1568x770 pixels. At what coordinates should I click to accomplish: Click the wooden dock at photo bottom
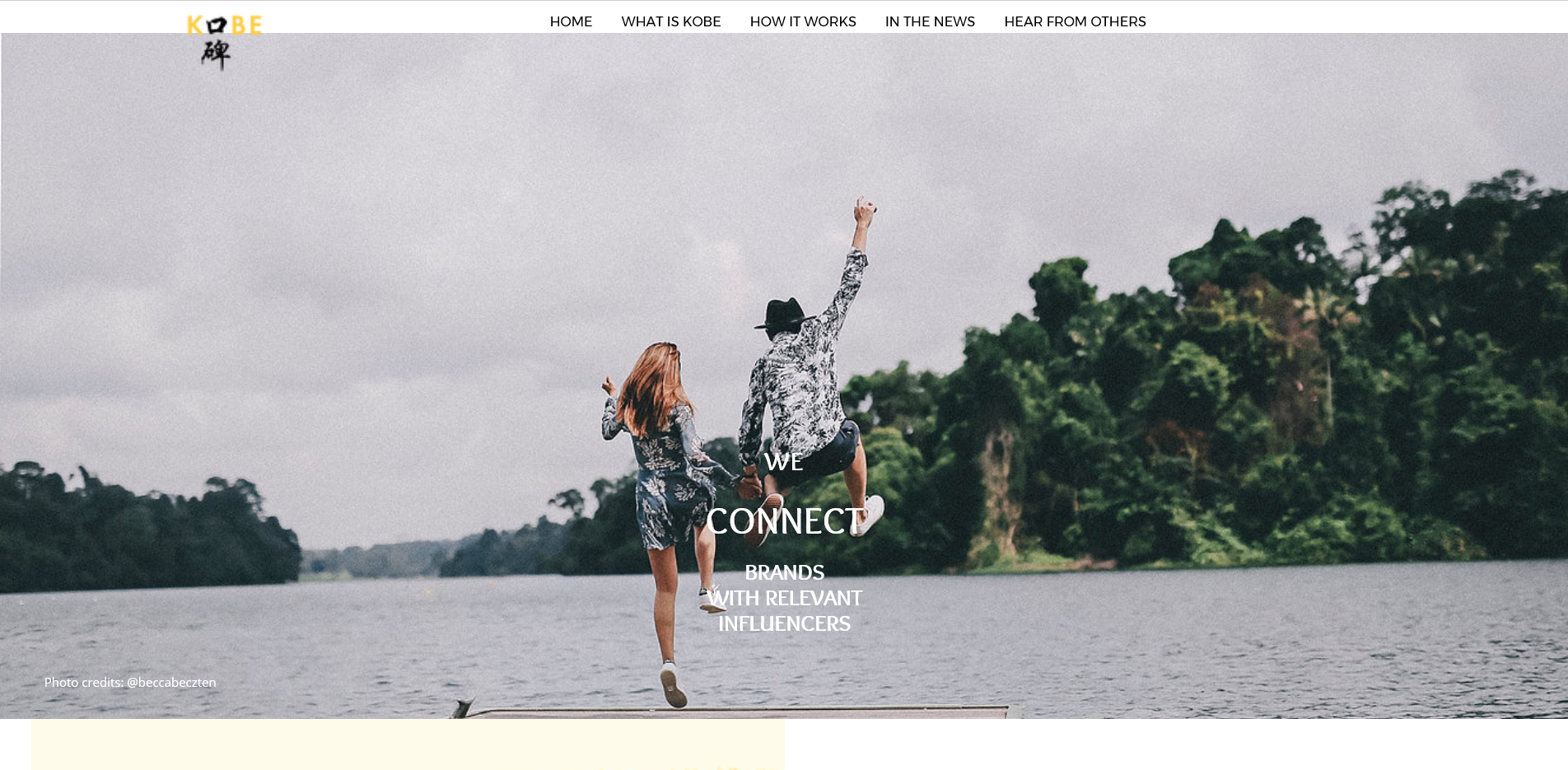(741, 712)
